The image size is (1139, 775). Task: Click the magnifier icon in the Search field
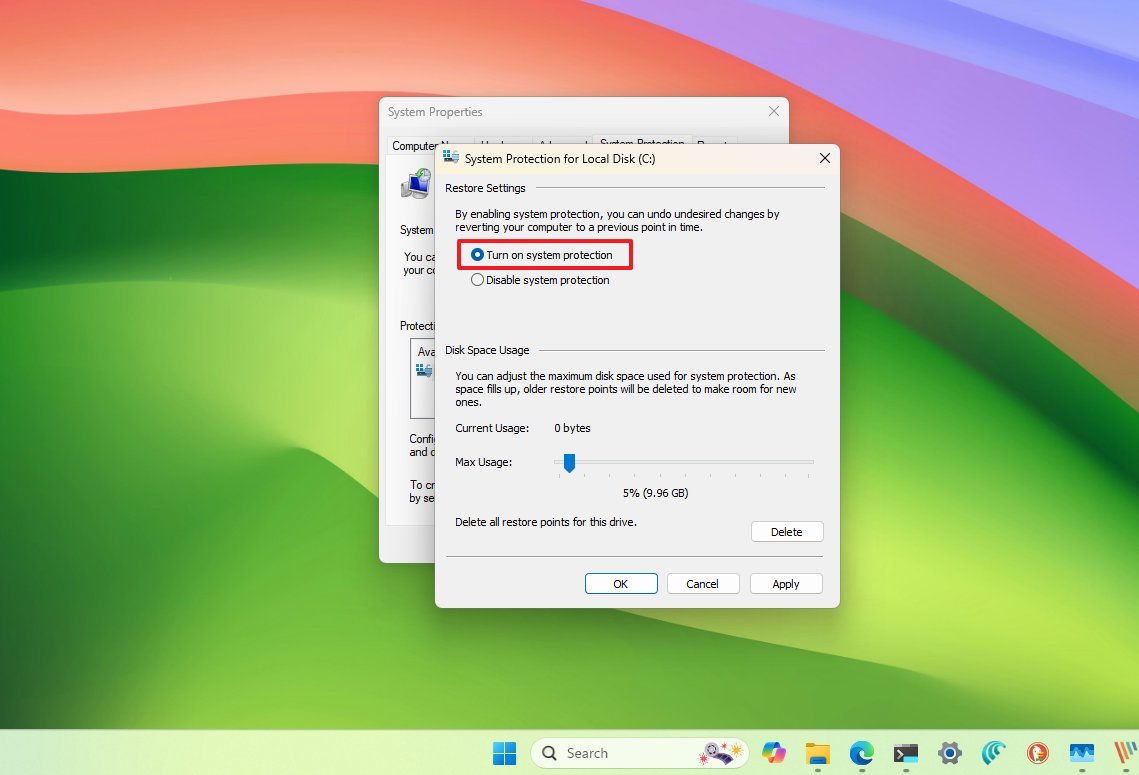[x=549, y=752]
